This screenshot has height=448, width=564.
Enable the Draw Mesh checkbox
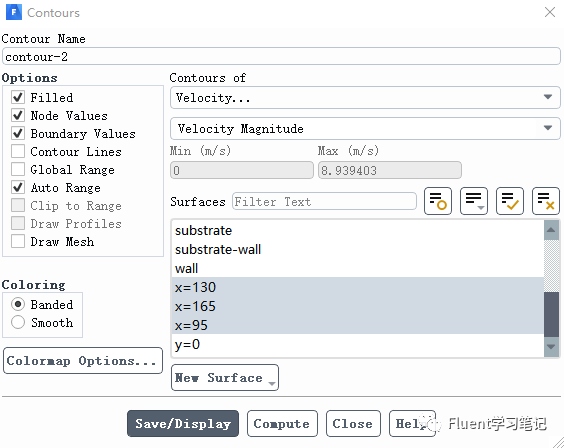18,241
